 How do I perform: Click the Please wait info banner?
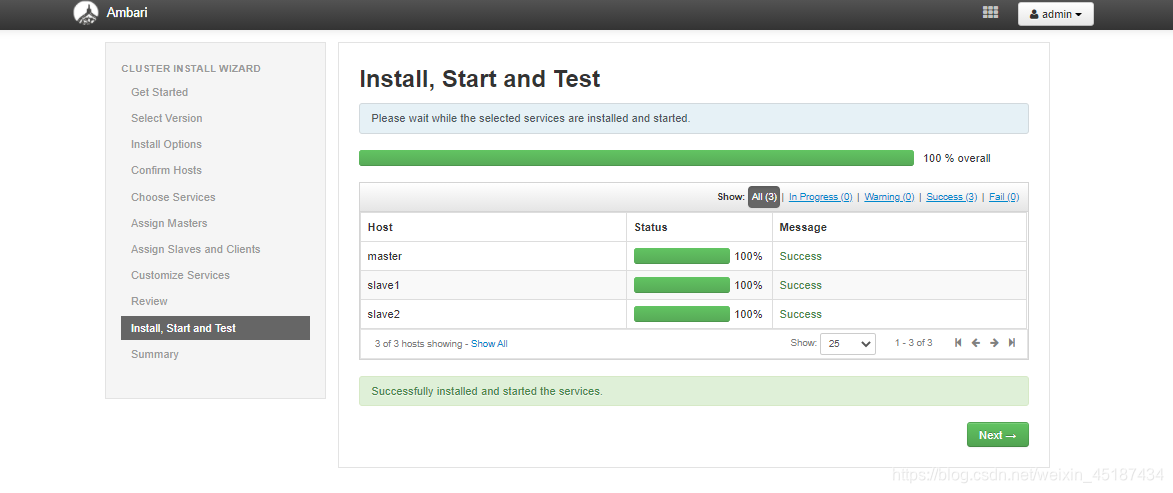click(693, 118)
